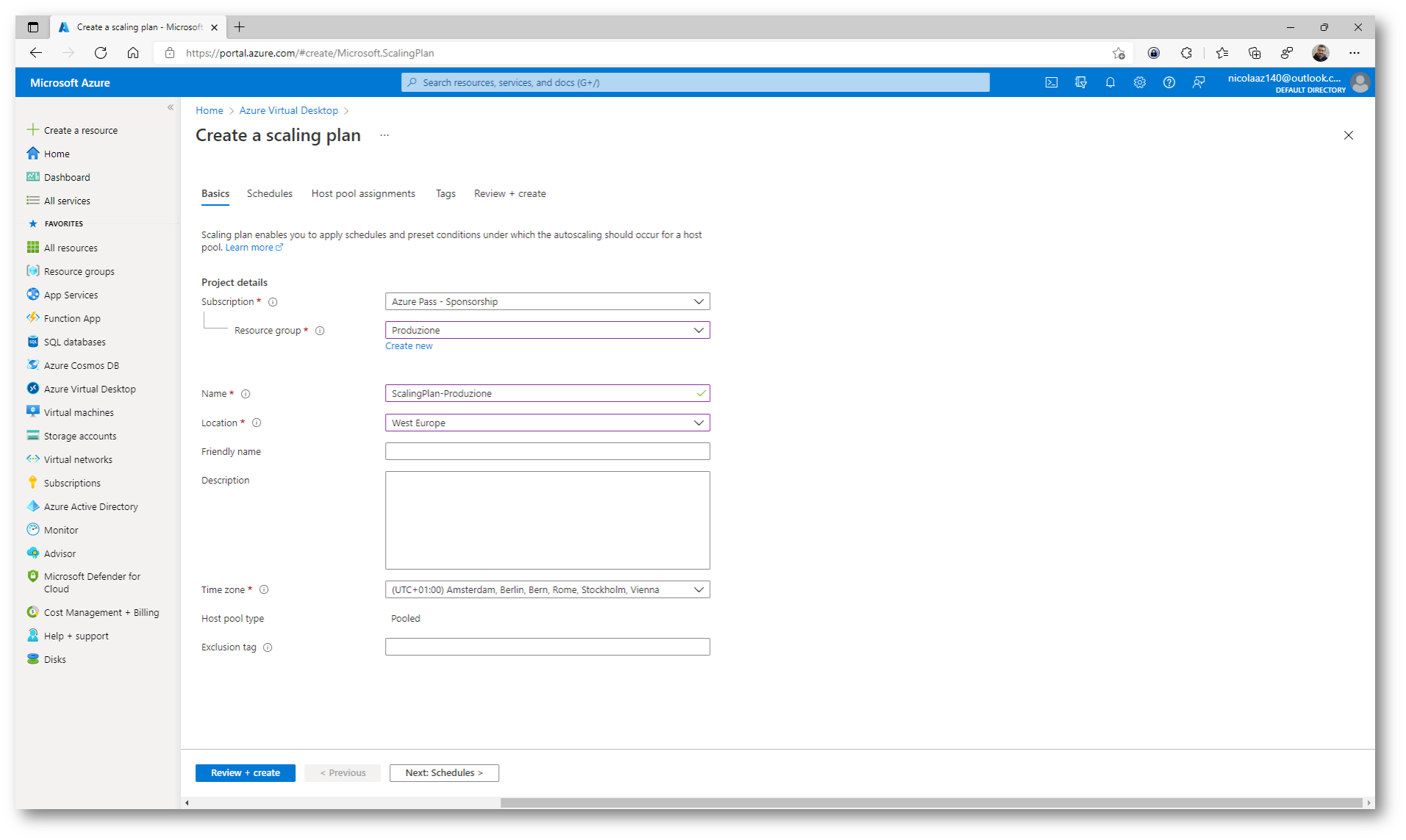
Task: Open the more options ellipsis beside title
Action: [384, 135]
